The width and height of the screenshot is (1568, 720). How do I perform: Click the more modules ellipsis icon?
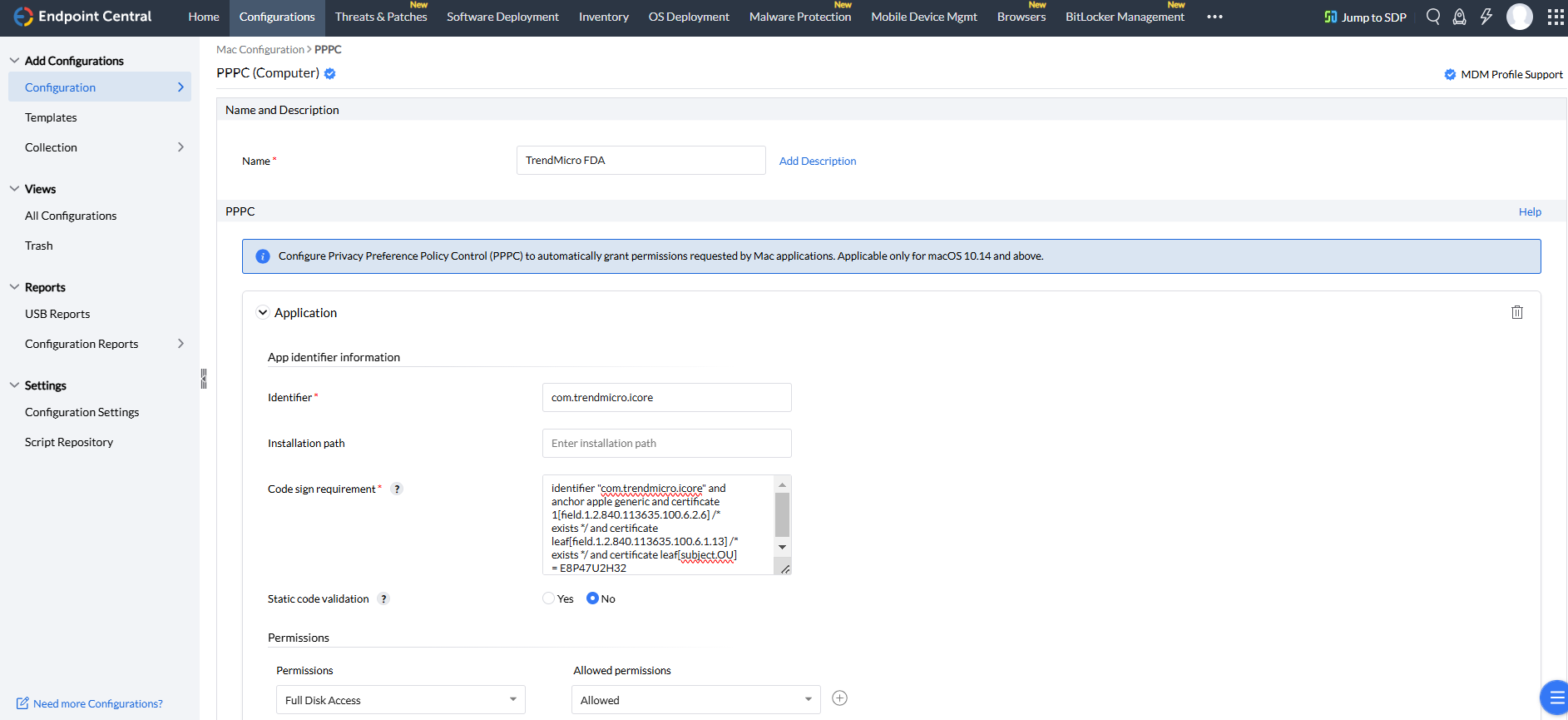[x=1214, y=17]
